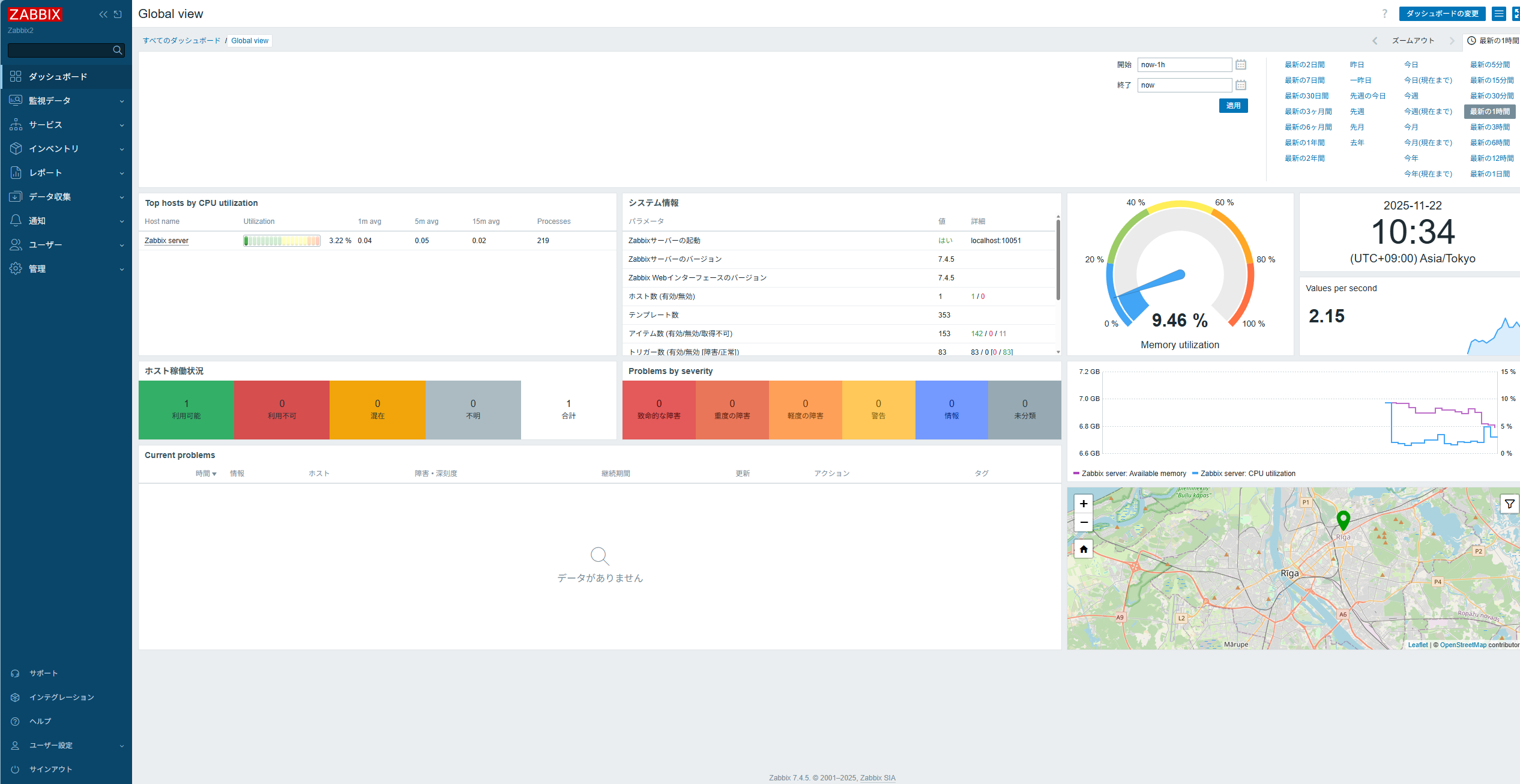Click the help question mark icon
Screen dimensions: 1520x784
tap(1384, 14)
